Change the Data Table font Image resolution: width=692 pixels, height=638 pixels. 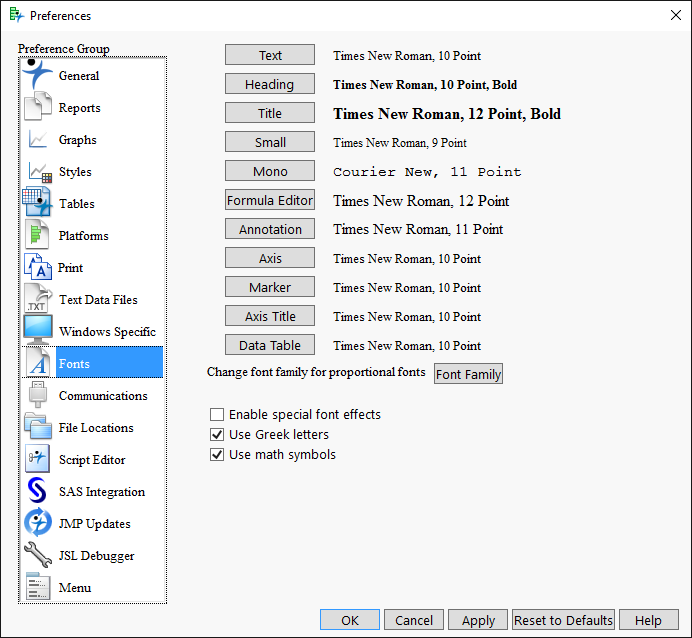[x=270, y=345]
